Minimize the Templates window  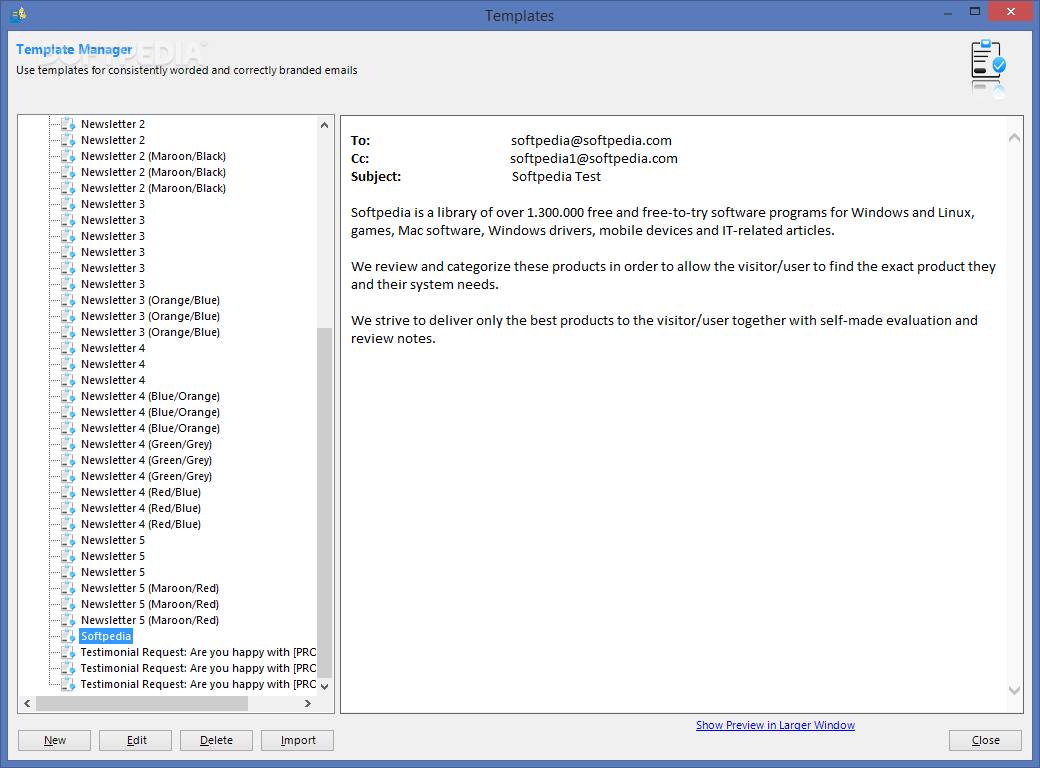click(x=948, y=12)
